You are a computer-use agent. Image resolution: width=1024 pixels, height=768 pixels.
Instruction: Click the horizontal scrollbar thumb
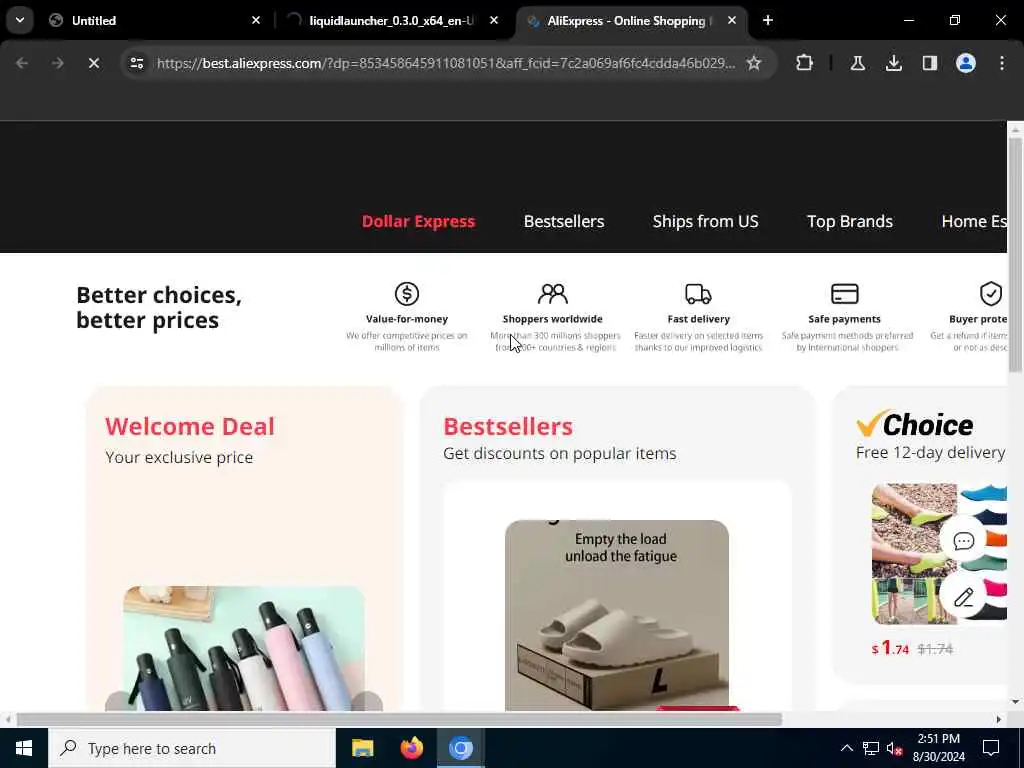[x=399, y=720]
